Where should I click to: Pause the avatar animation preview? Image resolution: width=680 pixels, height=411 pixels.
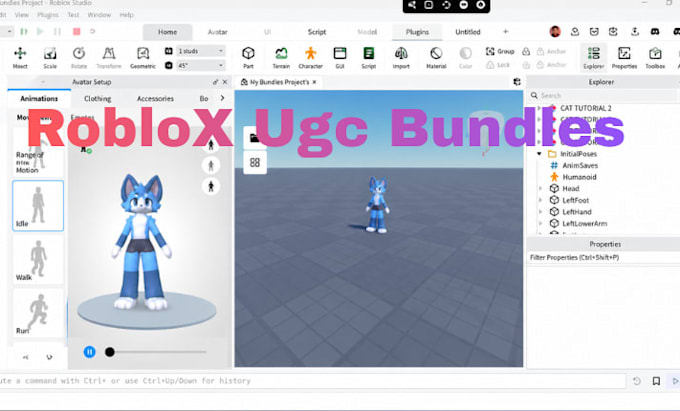coord(89,352)
